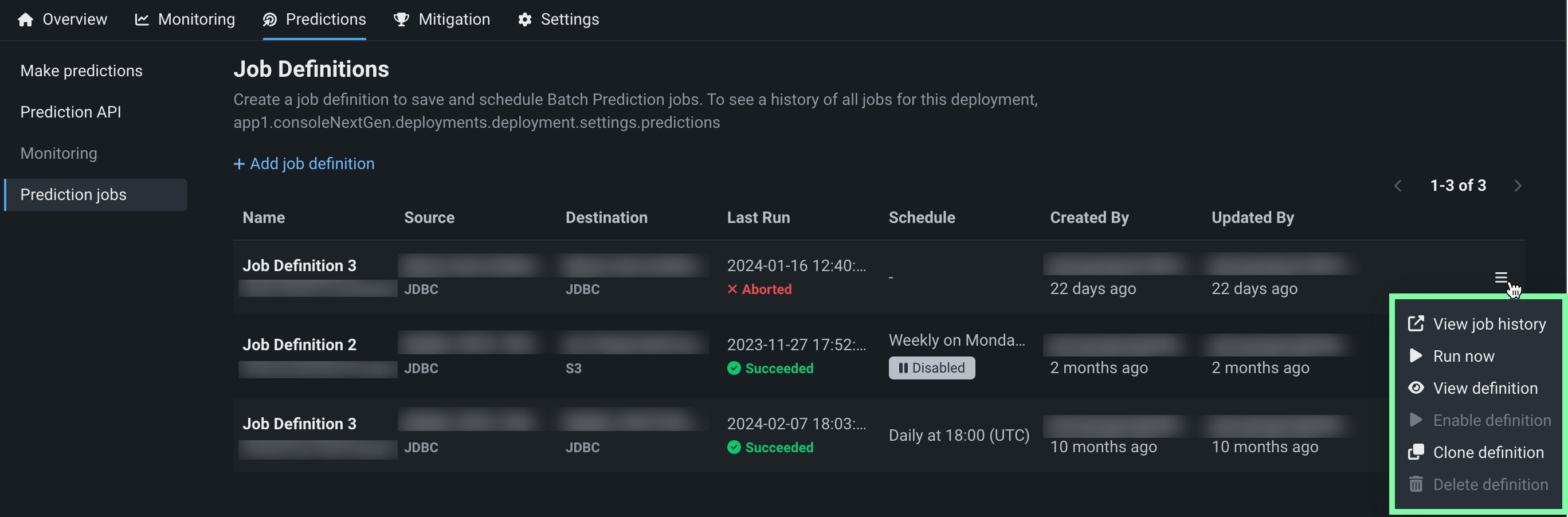Choose Clone definition from the menu

[1488, 452]
